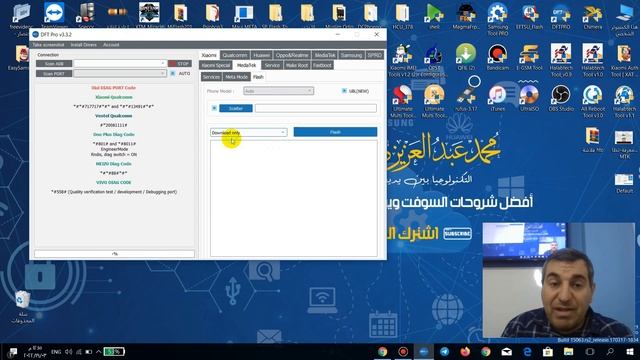The image size is (640, 360).
Task: Click the ENG language indicator in taskbar
Action: coord(56,351)
